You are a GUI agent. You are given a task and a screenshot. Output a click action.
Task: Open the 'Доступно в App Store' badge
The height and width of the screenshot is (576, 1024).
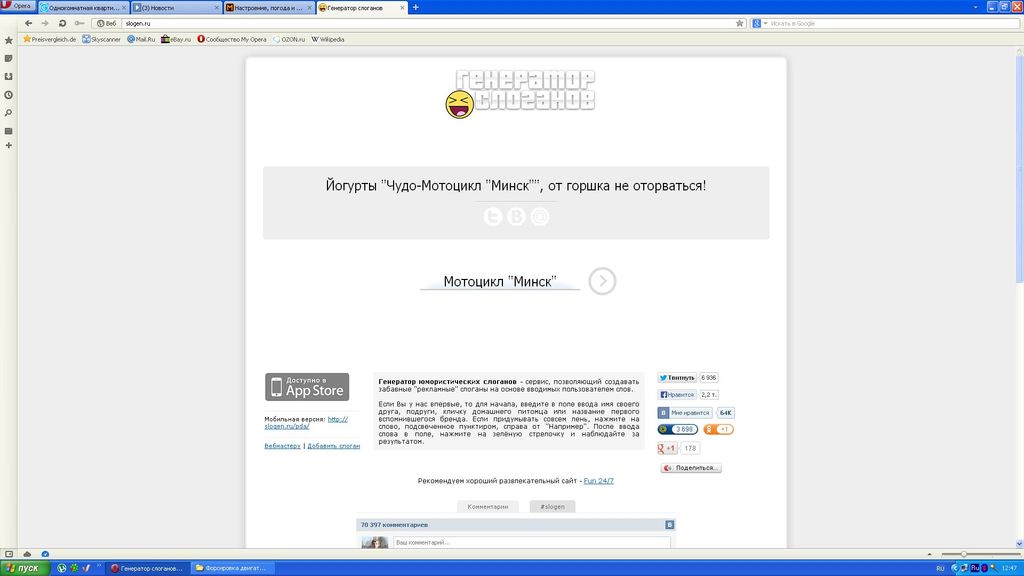point(307,387)
